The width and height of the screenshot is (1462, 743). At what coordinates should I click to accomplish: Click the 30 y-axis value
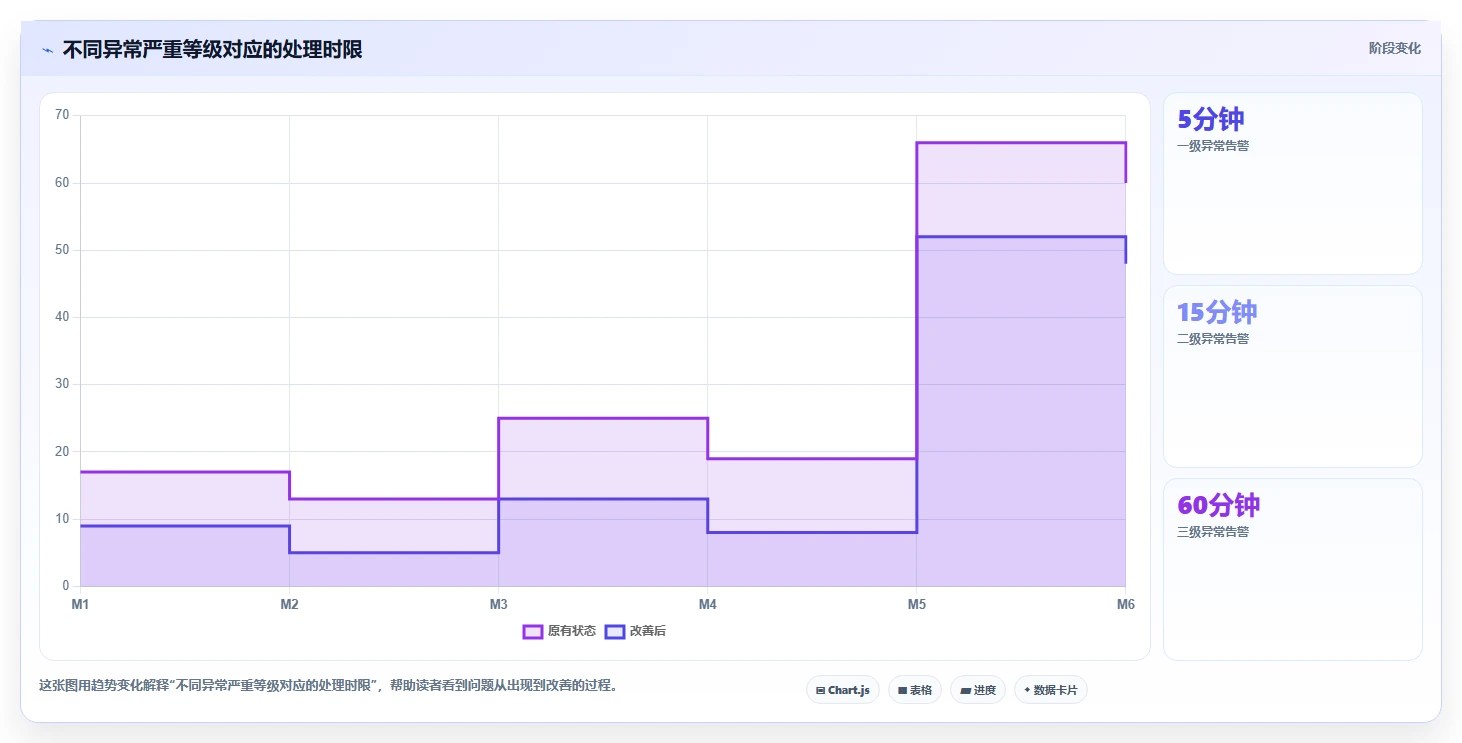62,384
